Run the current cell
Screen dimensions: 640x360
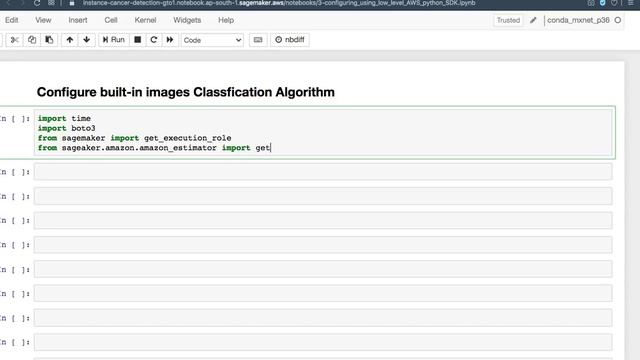[x=113, y=40]
